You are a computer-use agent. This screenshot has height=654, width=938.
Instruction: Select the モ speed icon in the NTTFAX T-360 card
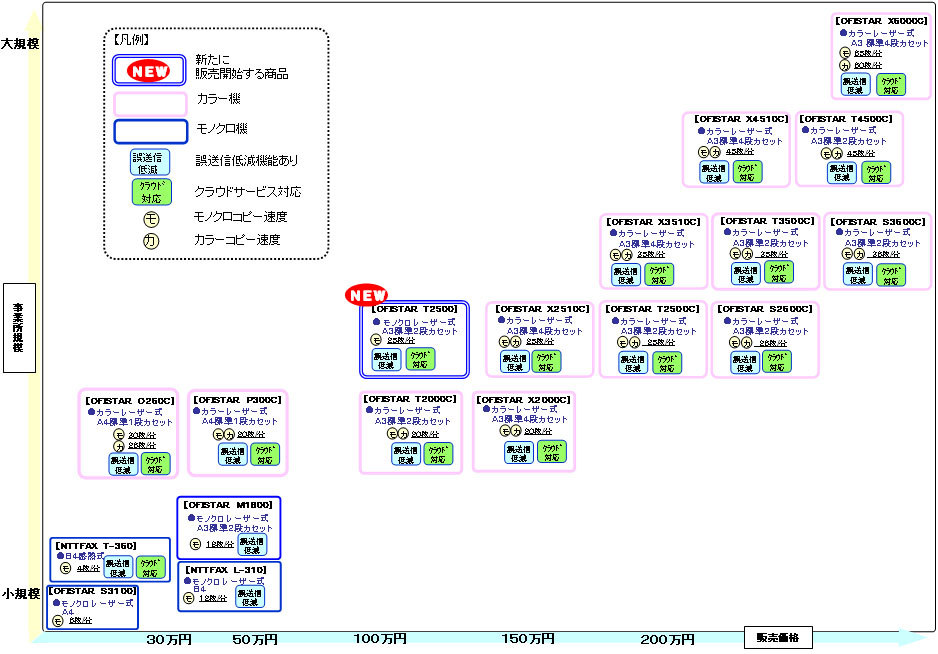click(x=66, y=568)
